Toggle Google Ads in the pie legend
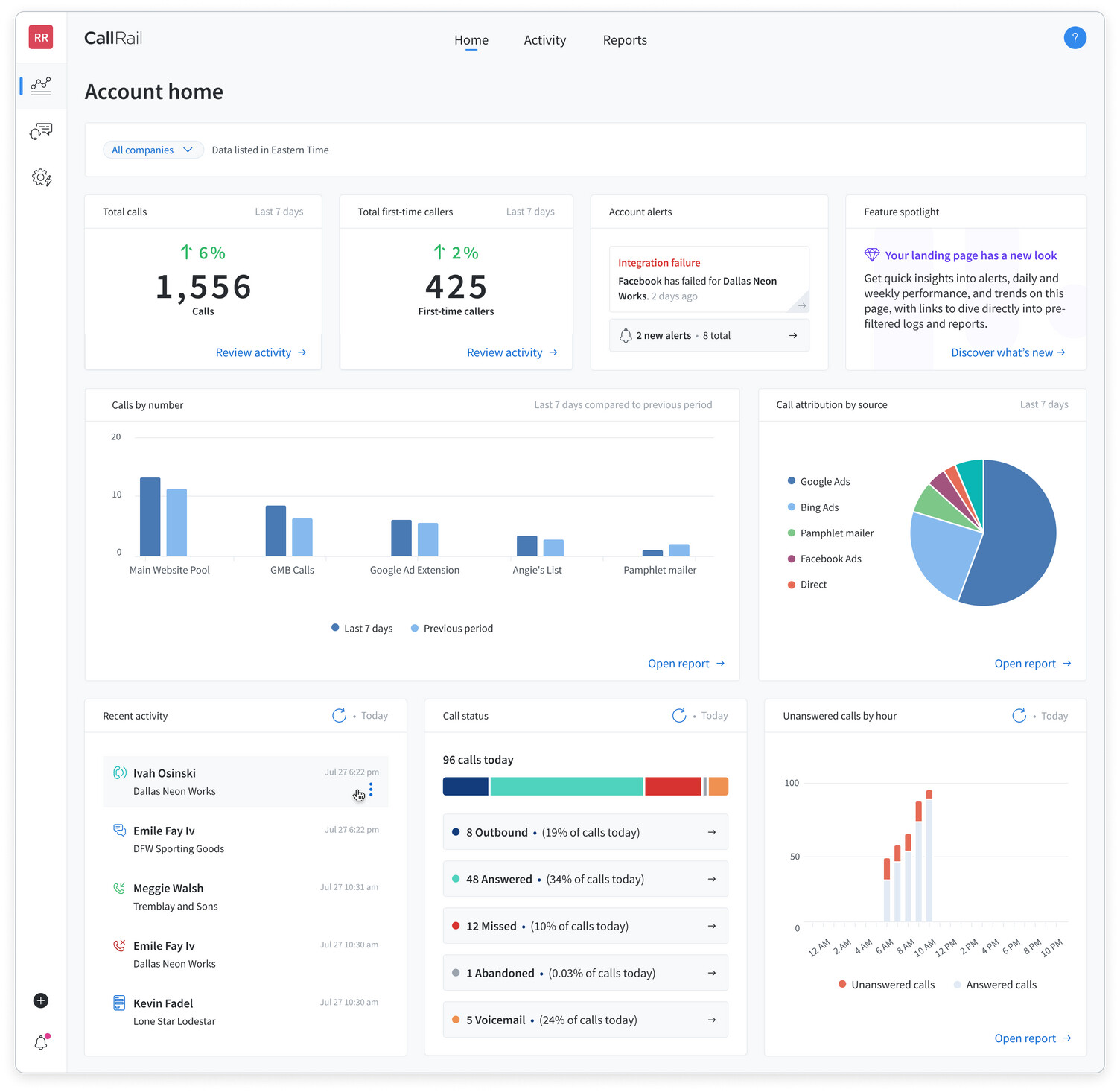1120x1092 pixels. [819, 481]
